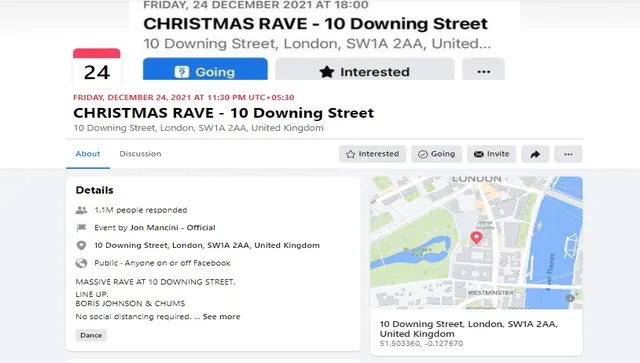The width and height of the screenshot is (640, 363).
Task: Click the location pin icon in Details
Action: (x=81, y=245)
